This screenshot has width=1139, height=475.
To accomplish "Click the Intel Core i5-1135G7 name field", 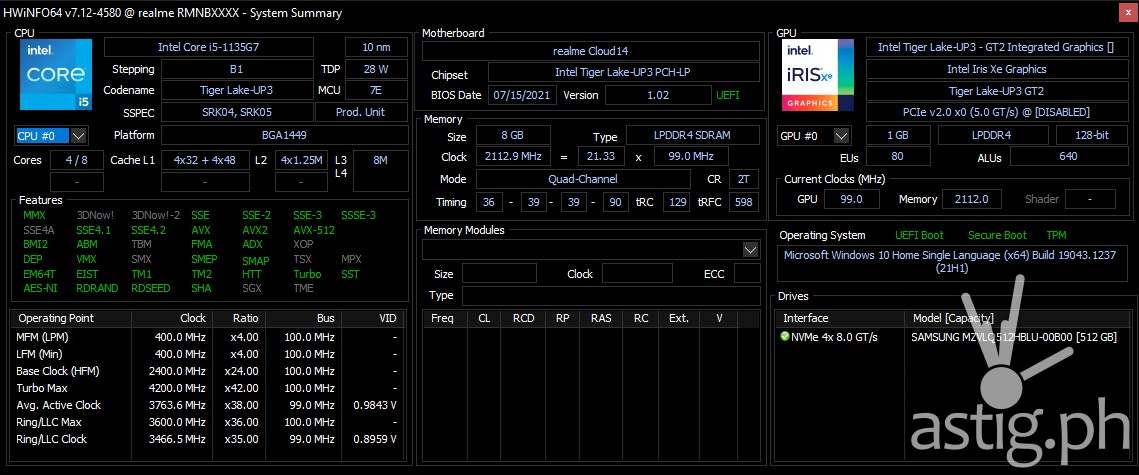I will (208, 47).
